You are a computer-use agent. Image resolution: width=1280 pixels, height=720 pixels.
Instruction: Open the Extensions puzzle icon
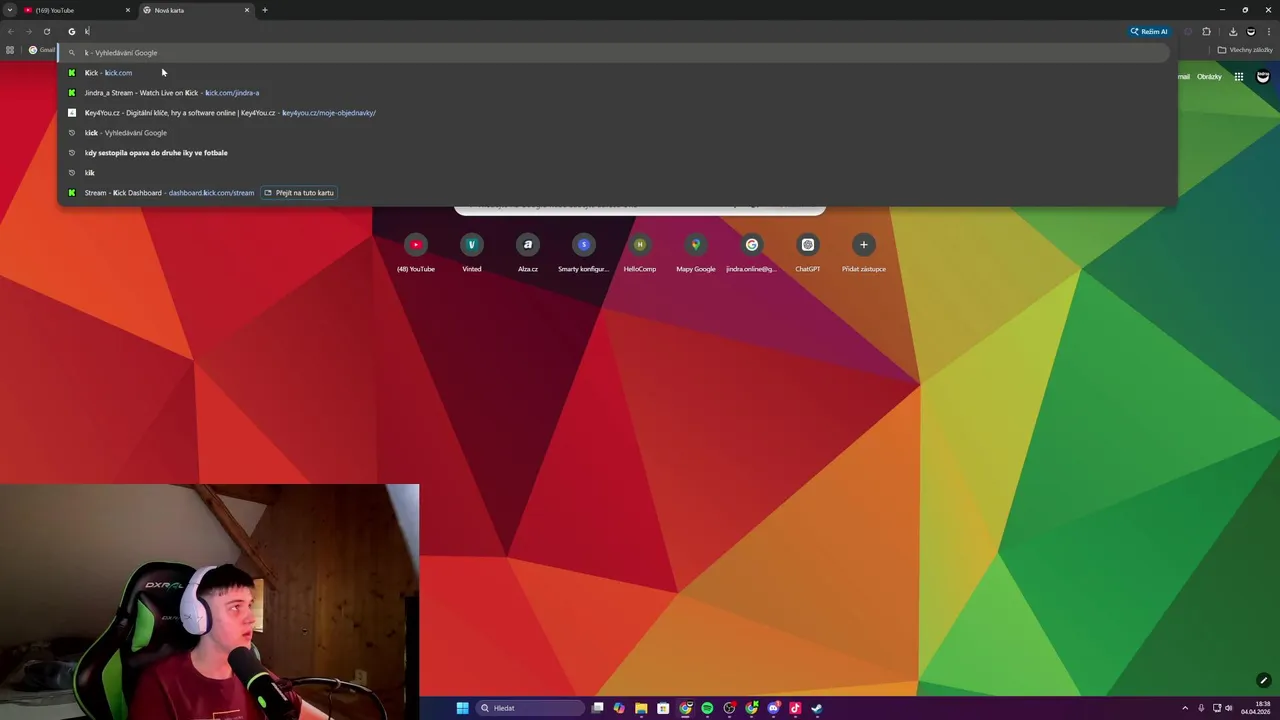tap(1206, 31)
